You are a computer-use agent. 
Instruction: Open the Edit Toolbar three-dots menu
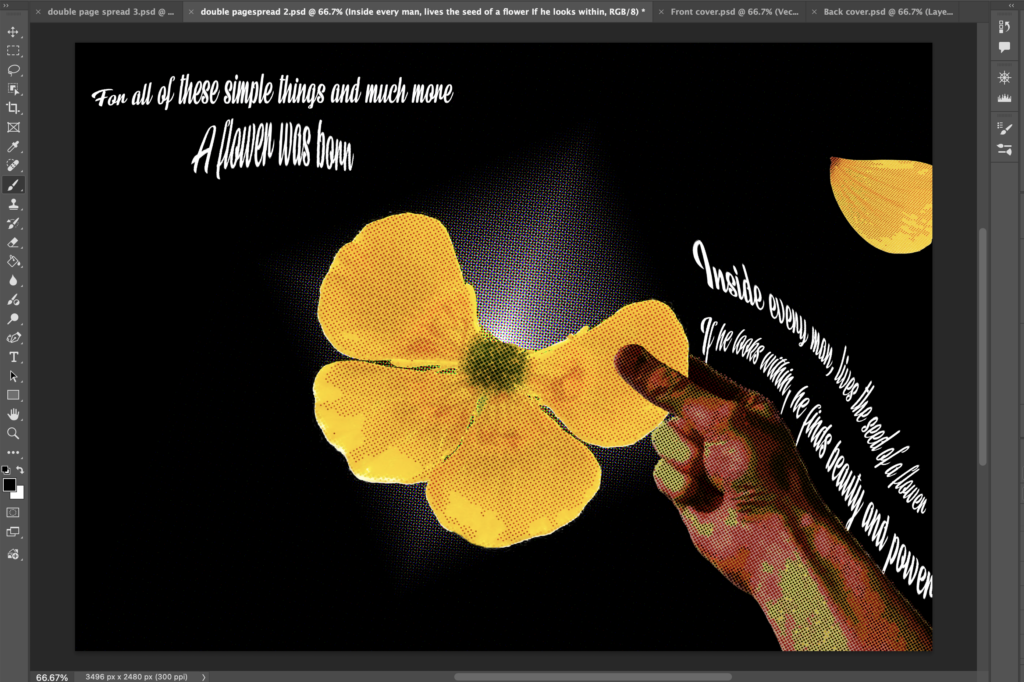(x=14, y=453)
